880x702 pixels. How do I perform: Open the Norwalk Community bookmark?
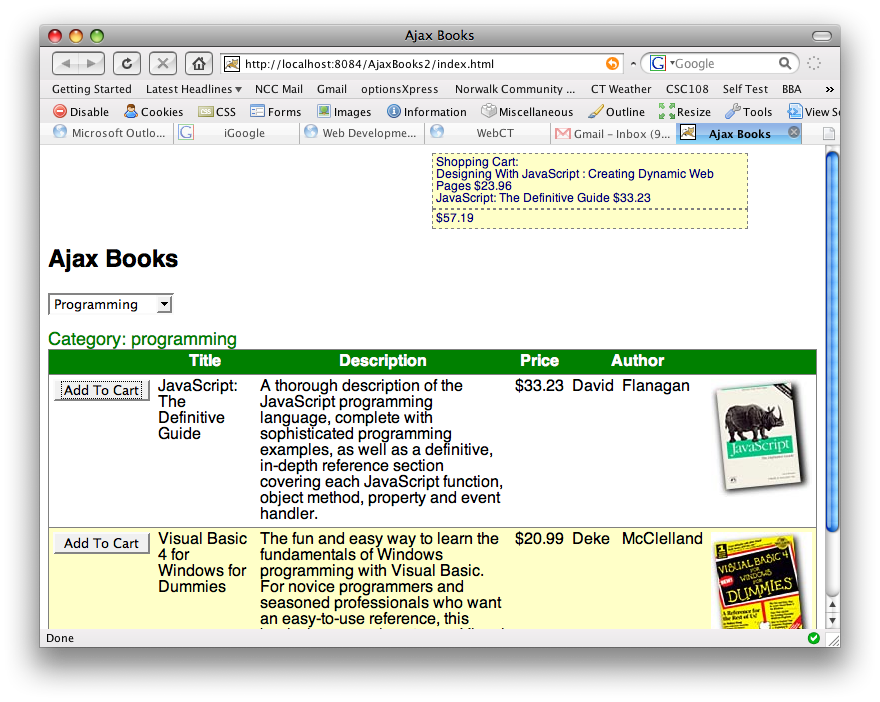point(515,89)
